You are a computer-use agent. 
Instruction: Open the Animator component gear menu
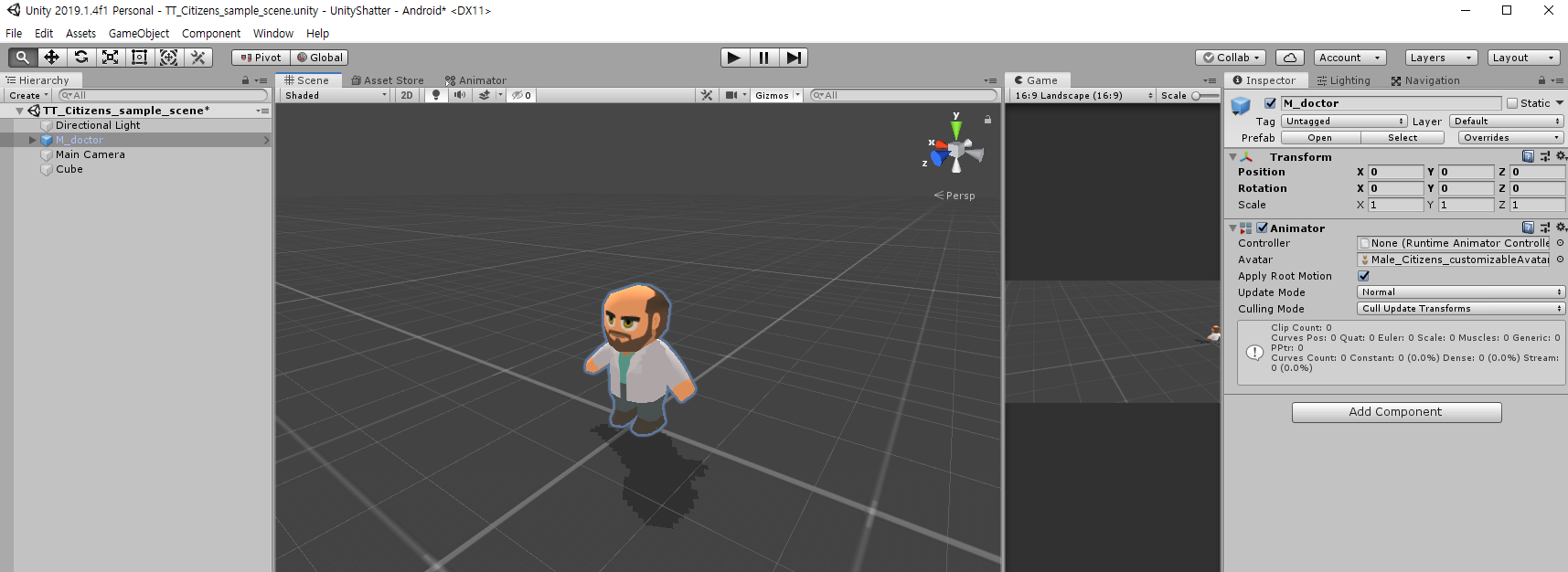(1561, 228)
